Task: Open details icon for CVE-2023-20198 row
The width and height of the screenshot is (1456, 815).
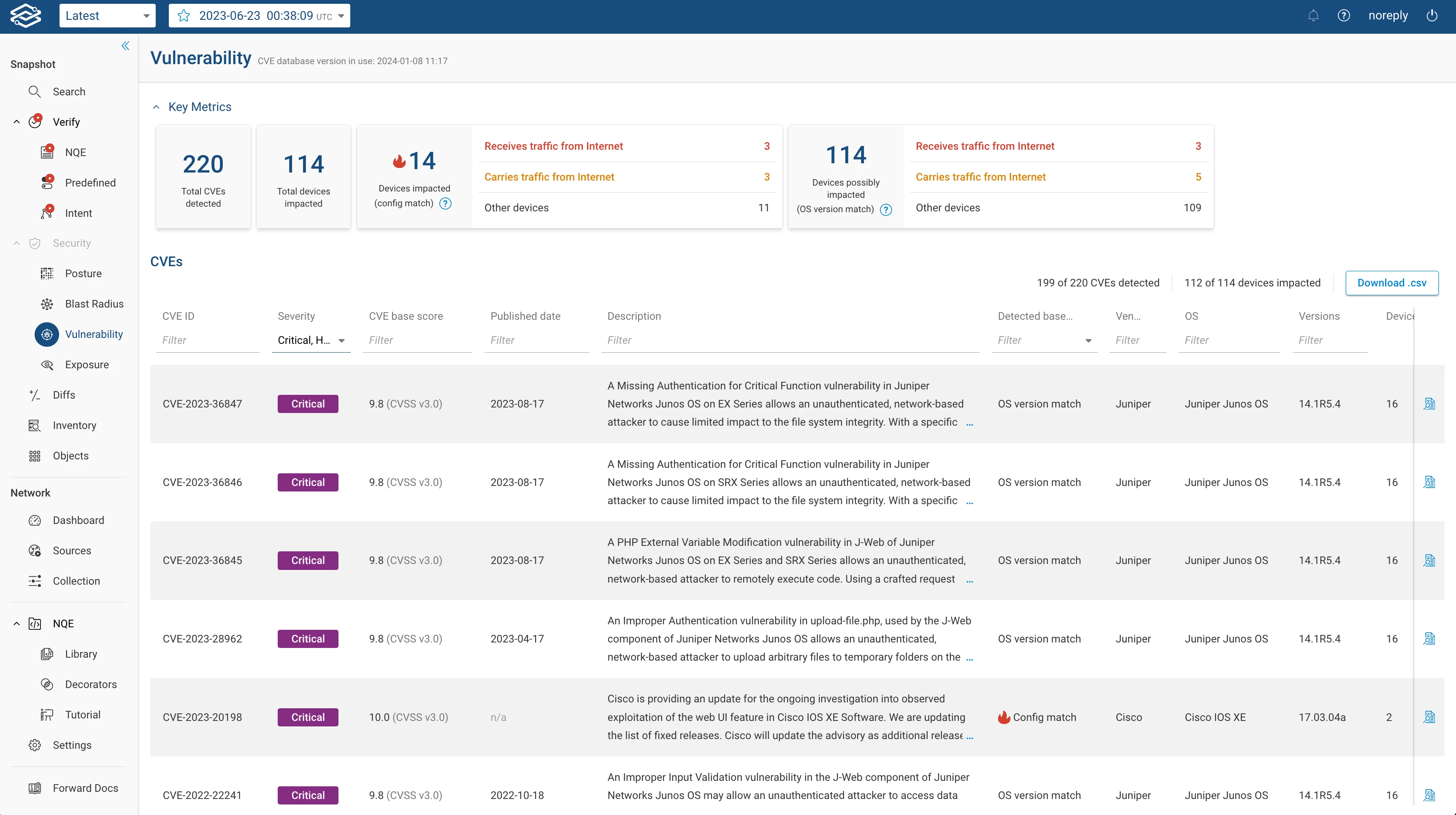Action: 1429,717
